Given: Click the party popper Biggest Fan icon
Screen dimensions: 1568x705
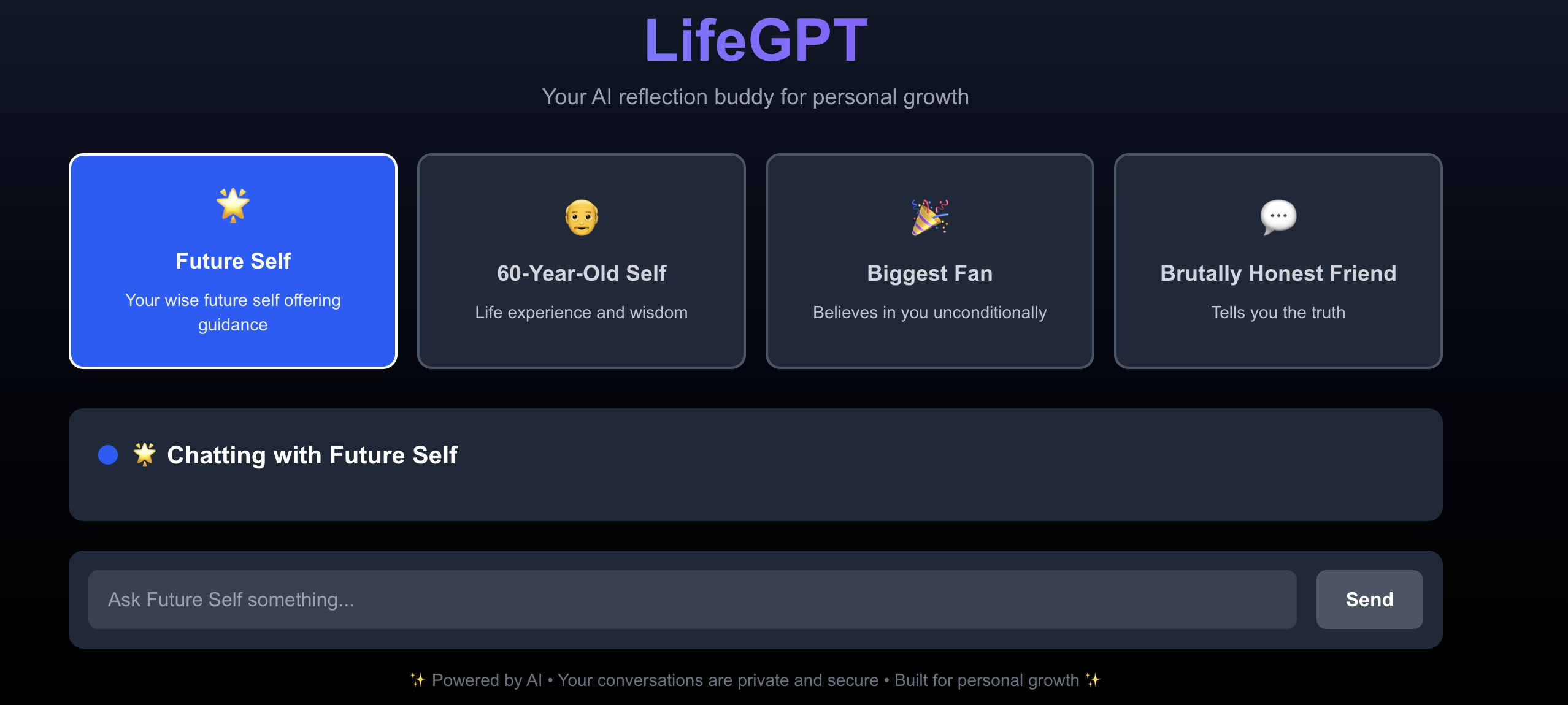Looking at the screenshot, I should coord(929,216).
